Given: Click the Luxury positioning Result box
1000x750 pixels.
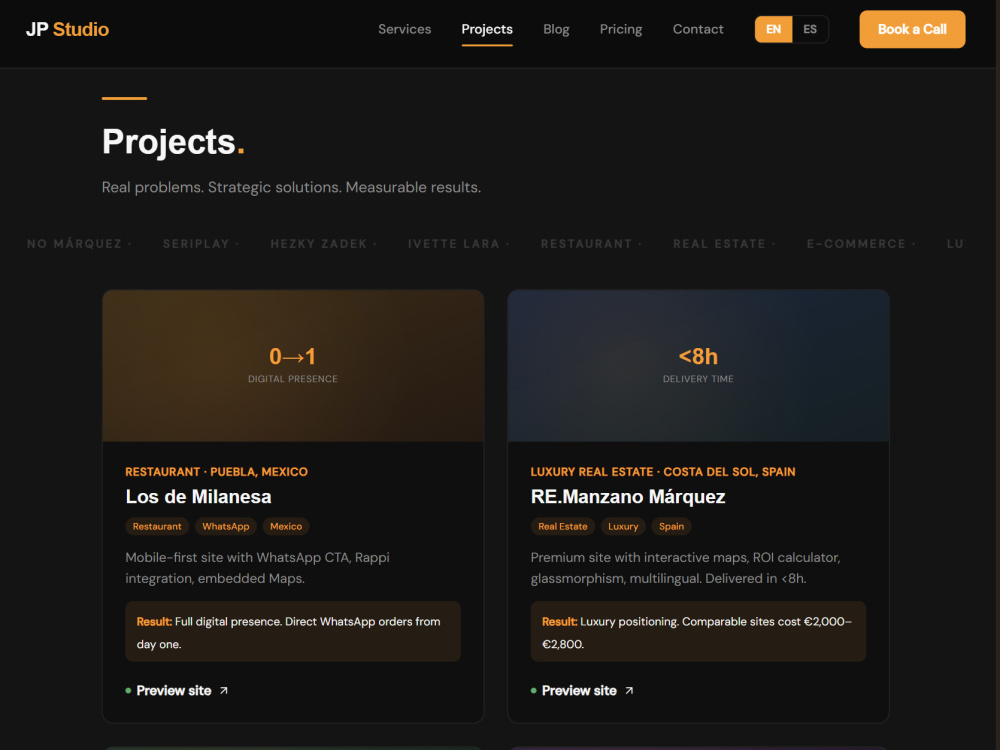Looking at the screenshot, I should click(x=698, y=631).
